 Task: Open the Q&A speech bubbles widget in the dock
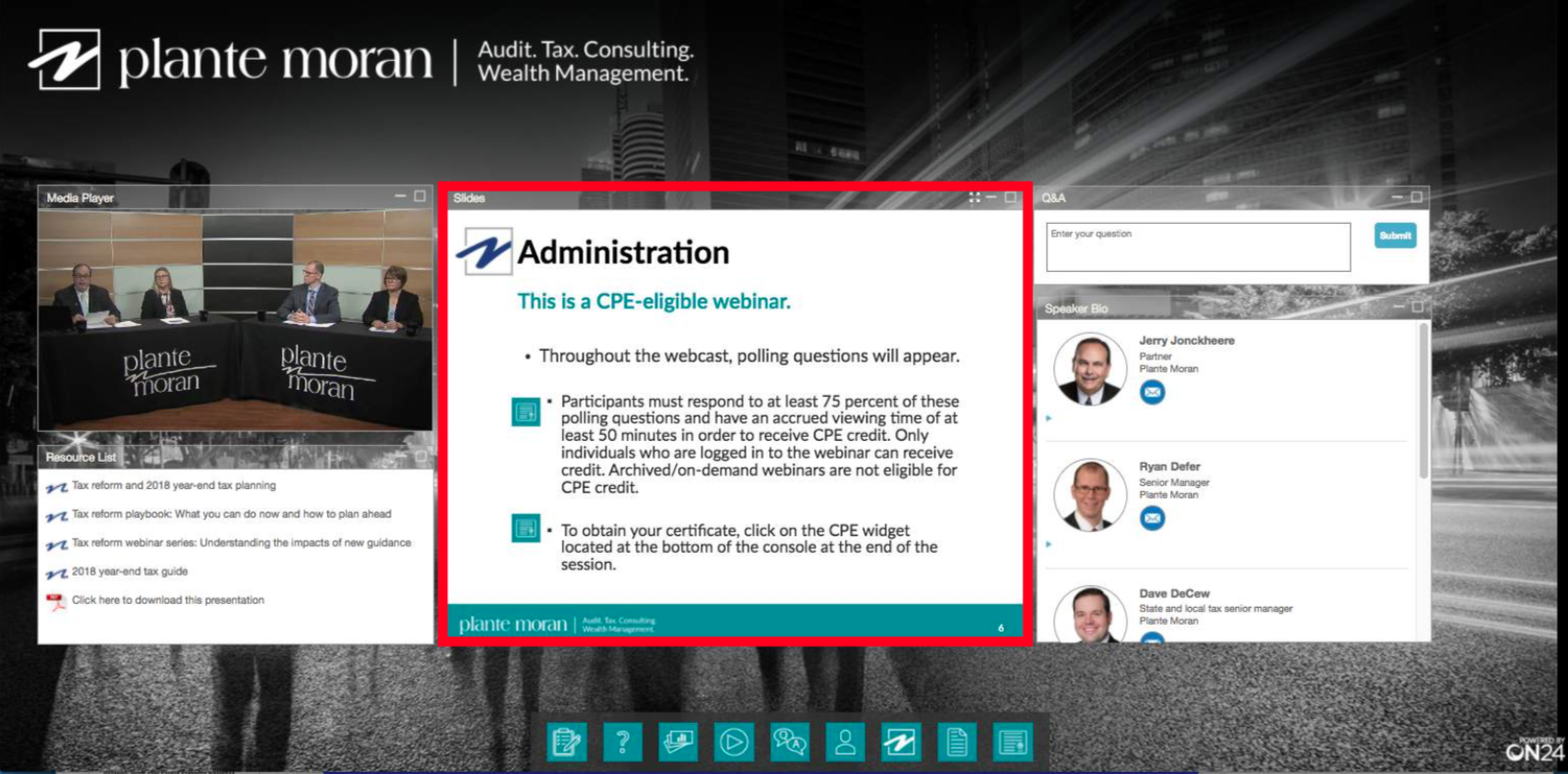tap(790, 742)
